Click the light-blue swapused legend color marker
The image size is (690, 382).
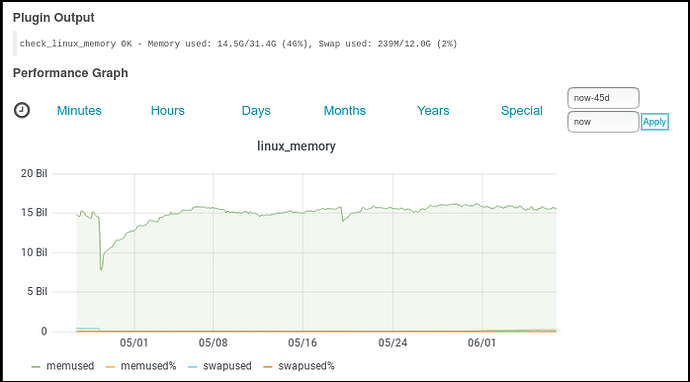[192, 366]
